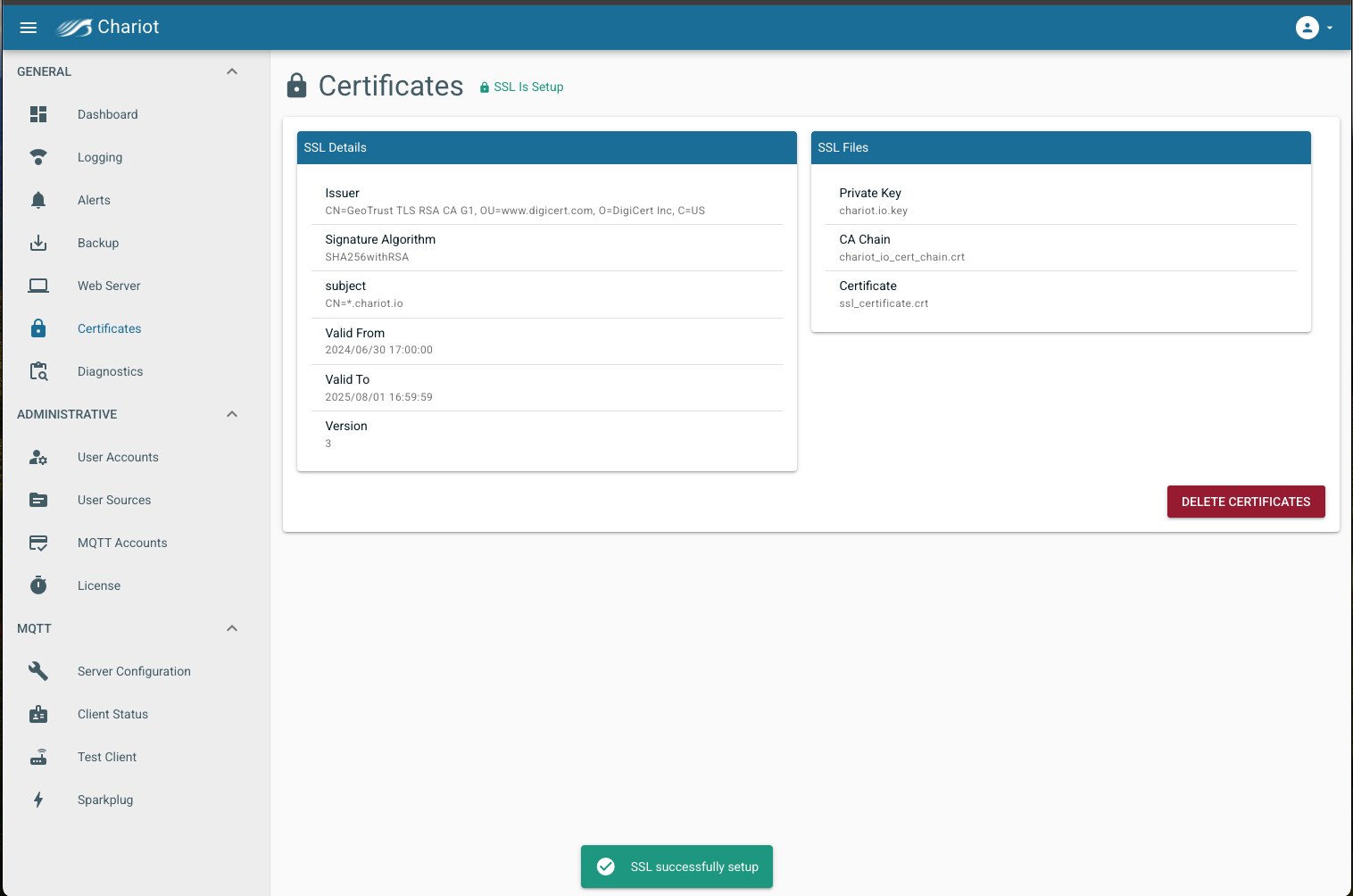Click the License timer icon
This screenshot has height=896, width=1353.
coord(38,585)
